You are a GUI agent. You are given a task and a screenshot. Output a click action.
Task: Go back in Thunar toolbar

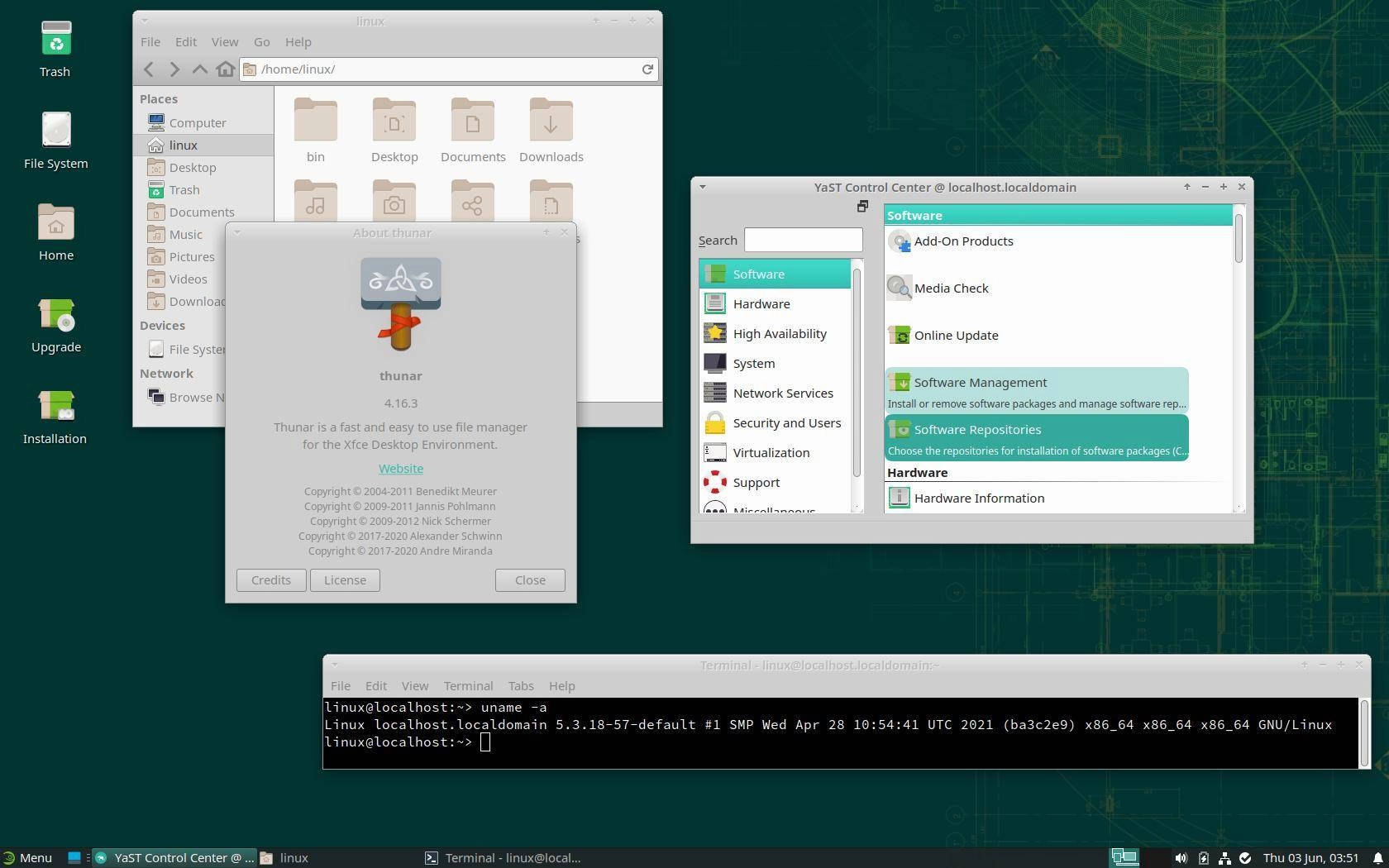coord(149,69)
